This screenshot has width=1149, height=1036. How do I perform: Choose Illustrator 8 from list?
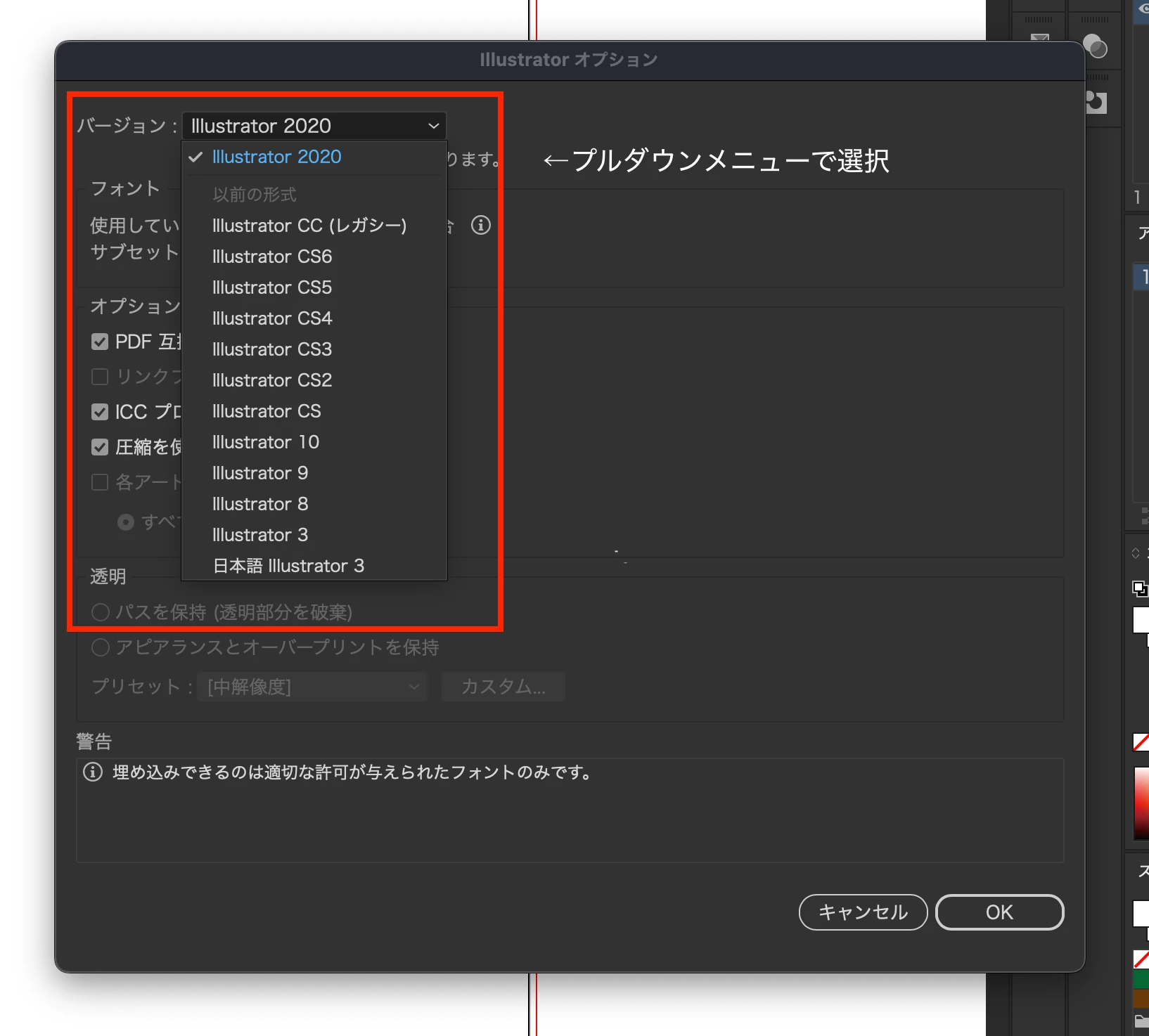click(314, 504)
